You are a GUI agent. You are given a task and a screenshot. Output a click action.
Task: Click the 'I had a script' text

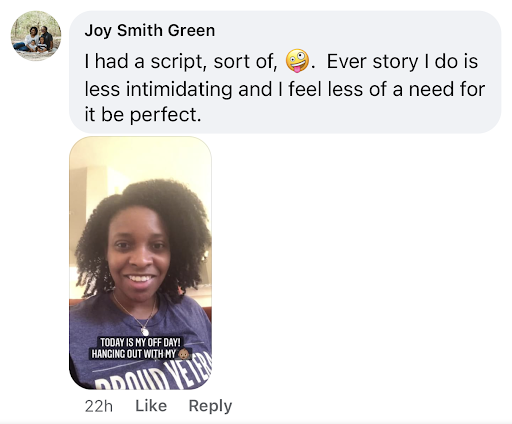tap(144, 61)
